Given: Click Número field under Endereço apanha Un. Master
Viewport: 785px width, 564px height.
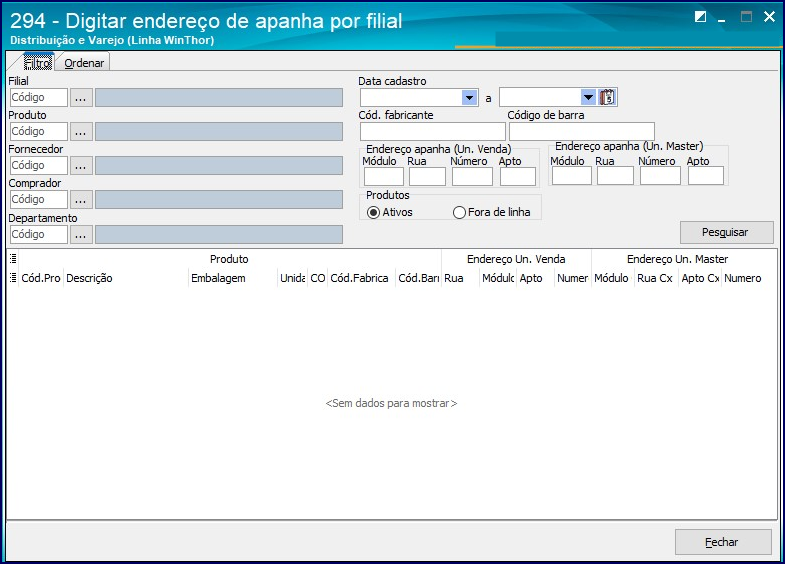Looking at the screenshot, I should pyautogui.click(x=660, y=176).
